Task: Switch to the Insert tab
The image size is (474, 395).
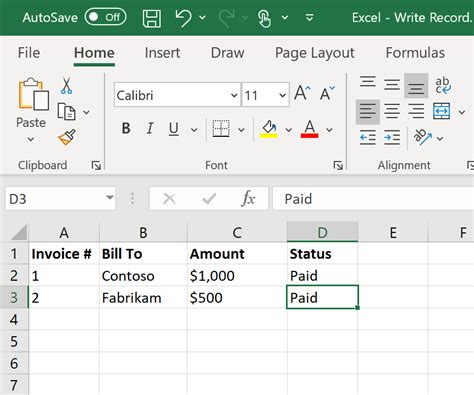Action: 162,53
